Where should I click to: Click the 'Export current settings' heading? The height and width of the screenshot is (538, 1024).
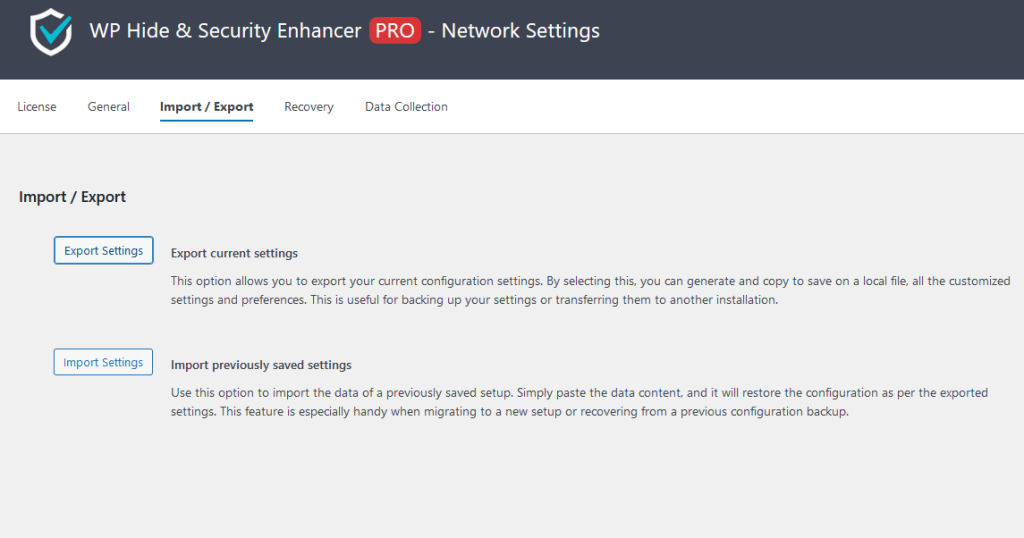[x=234, y=254]
